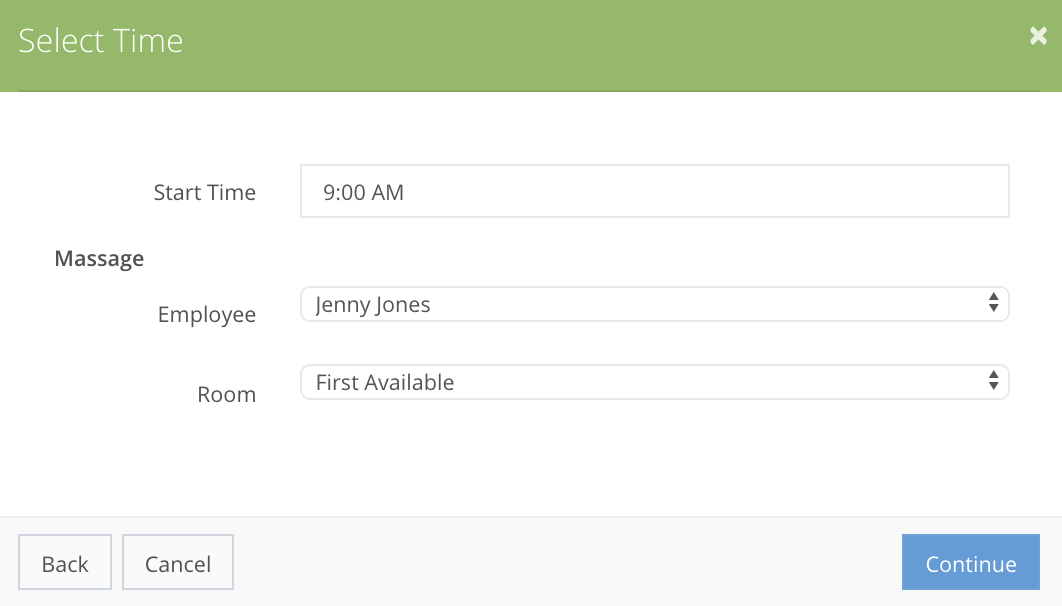Click the Room label

coord(226,394)
